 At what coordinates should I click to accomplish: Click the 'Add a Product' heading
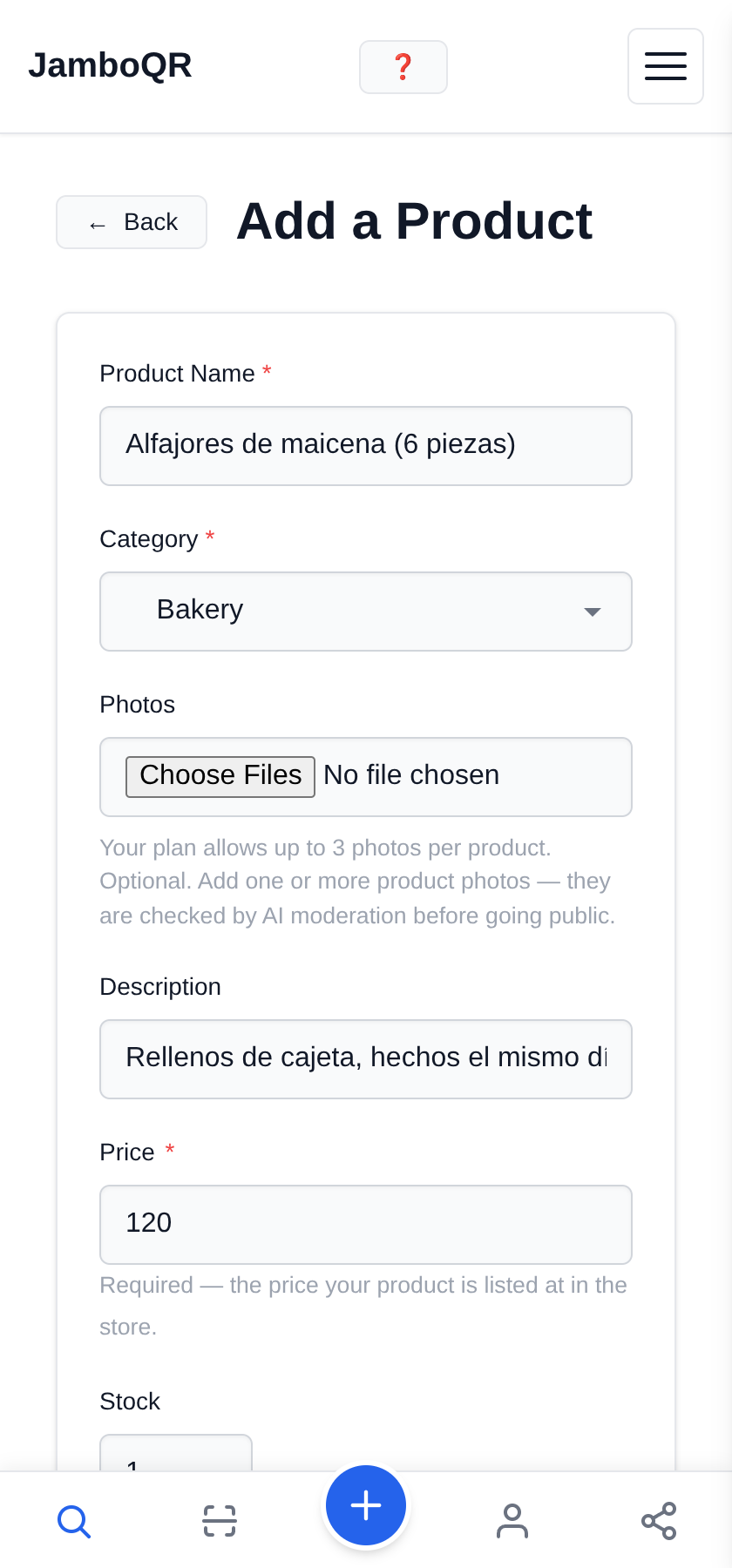[x=415, y=221]
